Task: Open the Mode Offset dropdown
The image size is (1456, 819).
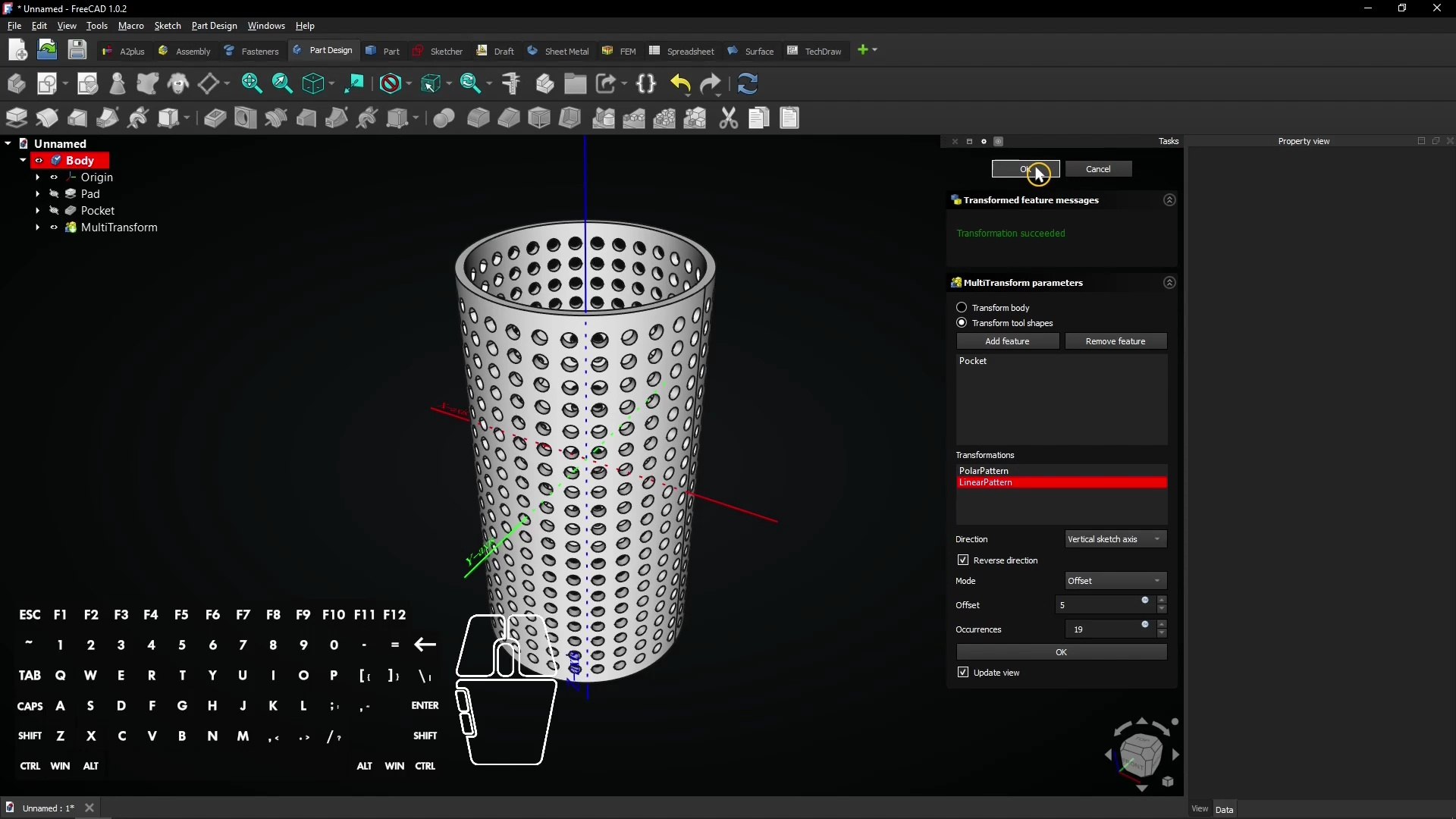Action: [1115, 581]
